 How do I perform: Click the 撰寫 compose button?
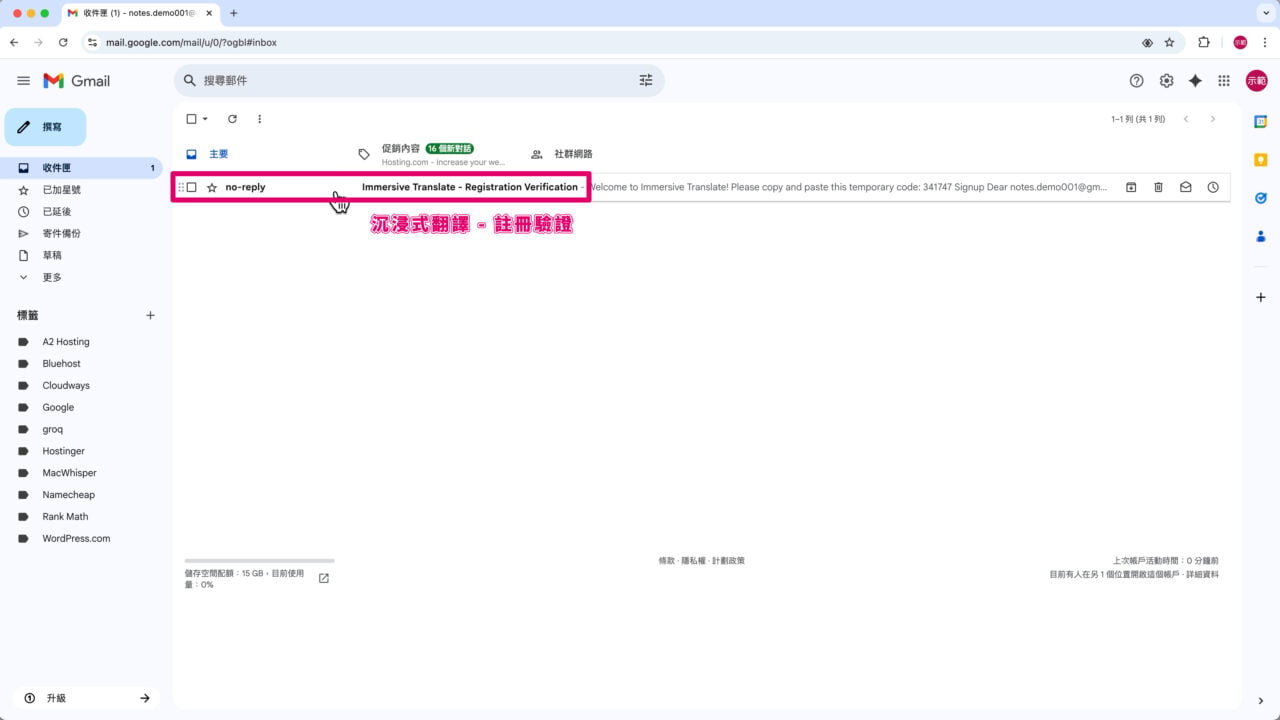(x=45, y=127)
